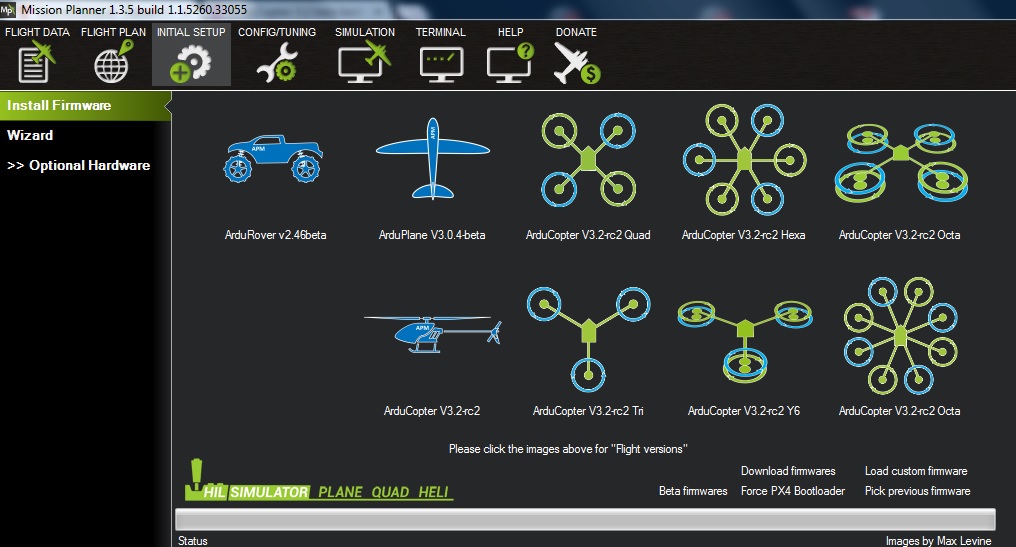1016x547 pixels.
Task: Select the eight-arm Octa firmware image
Action: [x=901, y=336]
